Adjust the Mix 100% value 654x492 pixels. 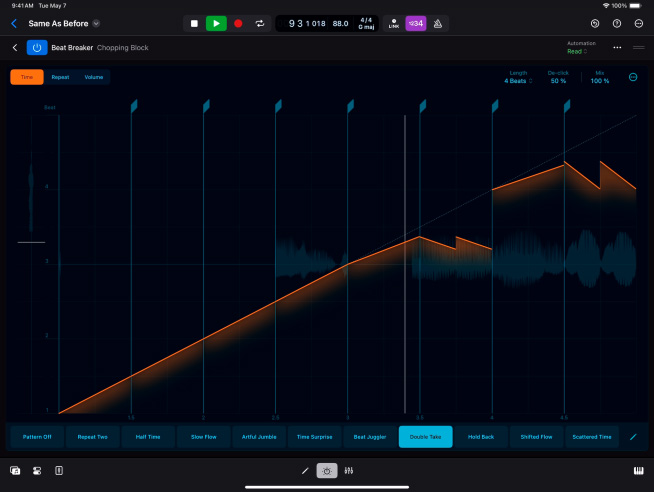(x=599, y=80)
